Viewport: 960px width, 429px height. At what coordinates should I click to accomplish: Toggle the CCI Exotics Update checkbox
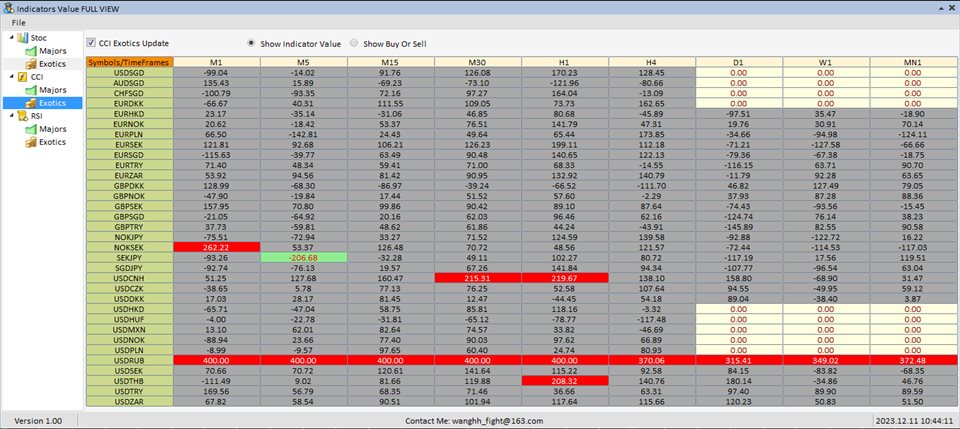91,43
